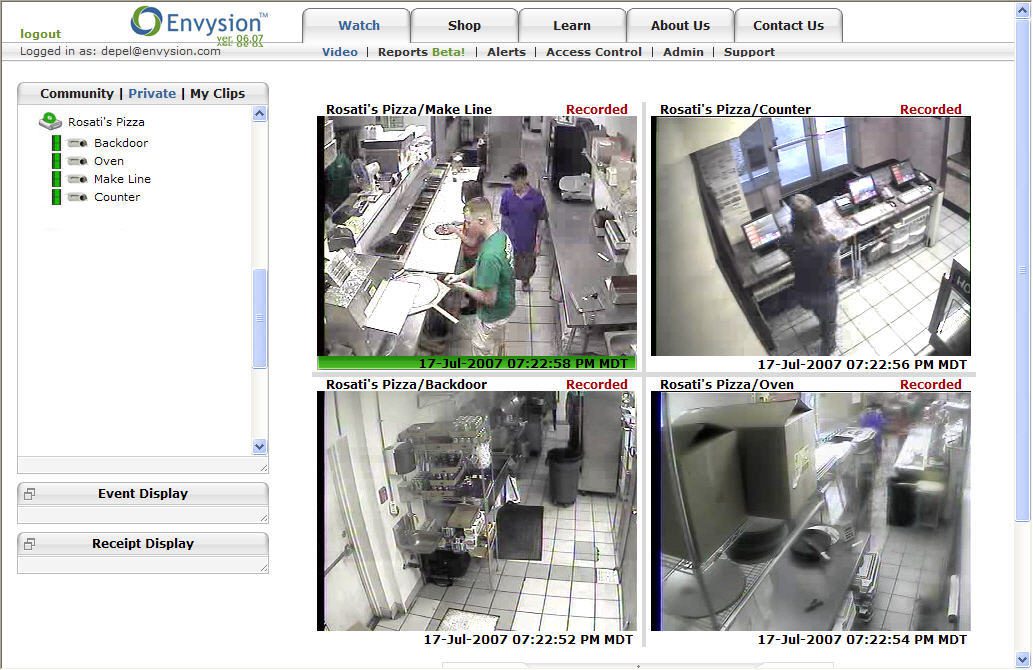
Task: Select the Backdoor camera in the tree
Action: [121, 143]
